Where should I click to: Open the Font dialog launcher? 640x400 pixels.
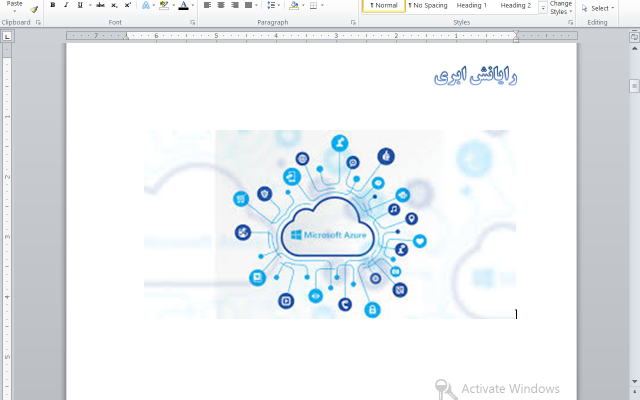coord(192,22)
